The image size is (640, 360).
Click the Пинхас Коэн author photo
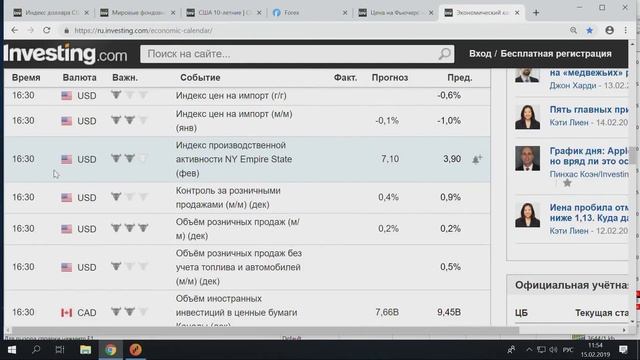coord(527,158)
